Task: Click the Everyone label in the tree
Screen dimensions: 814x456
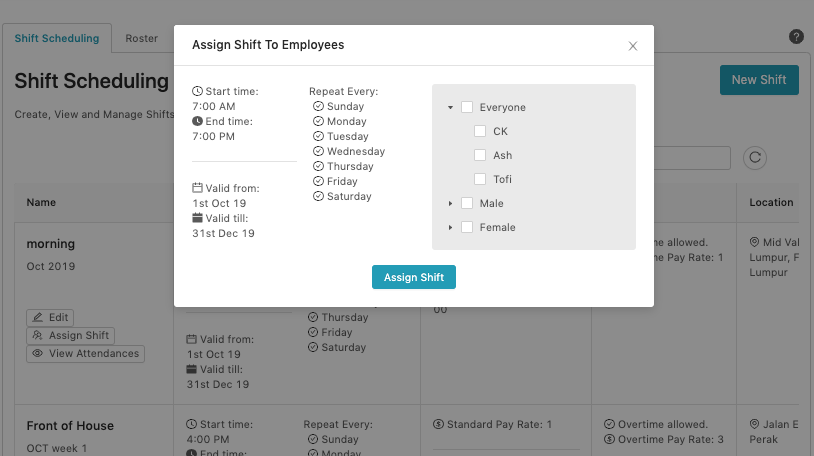Action: [x=503, y=108]
